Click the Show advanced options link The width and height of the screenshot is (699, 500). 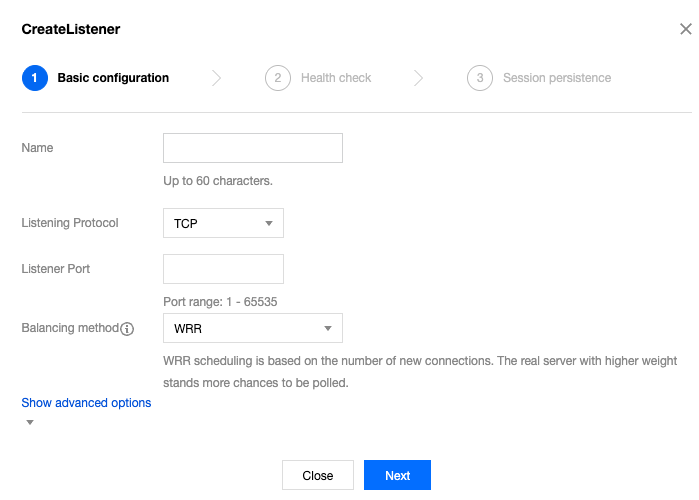pyautogui.click(x=86, y=403)
